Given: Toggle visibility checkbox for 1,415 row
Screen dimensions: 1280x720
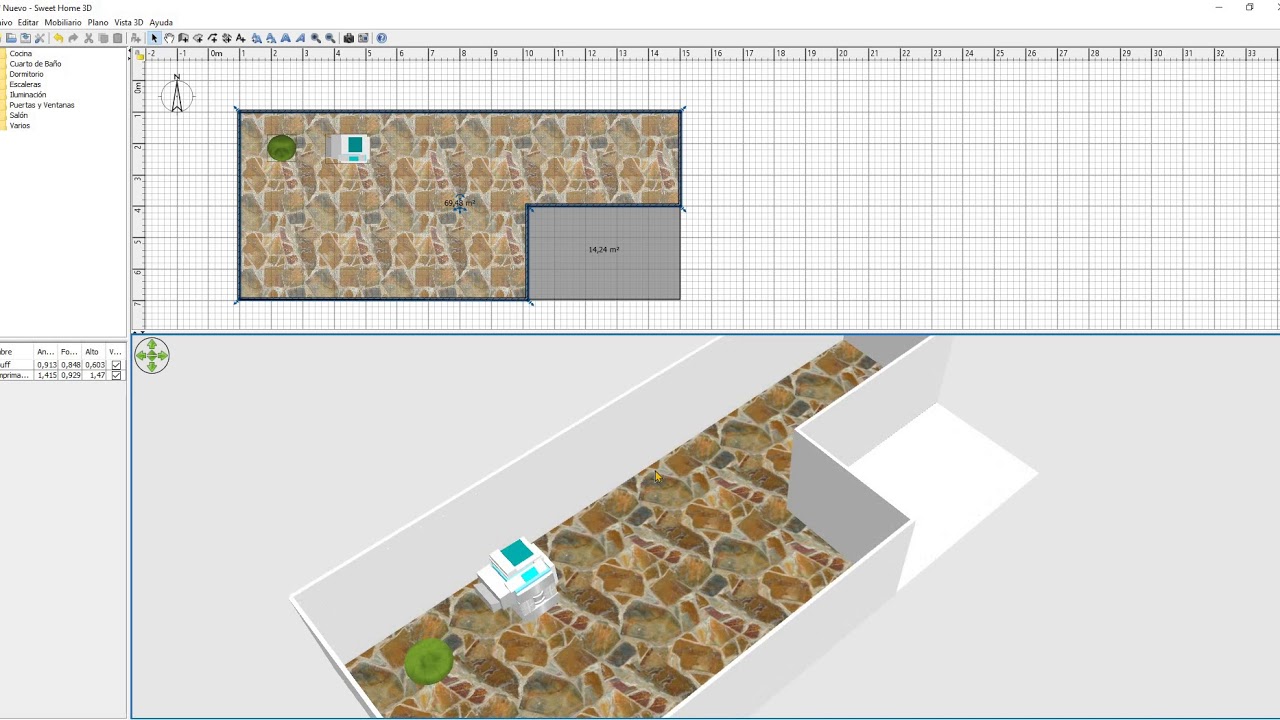Looking at the screenshot, I should pos(116,375).
